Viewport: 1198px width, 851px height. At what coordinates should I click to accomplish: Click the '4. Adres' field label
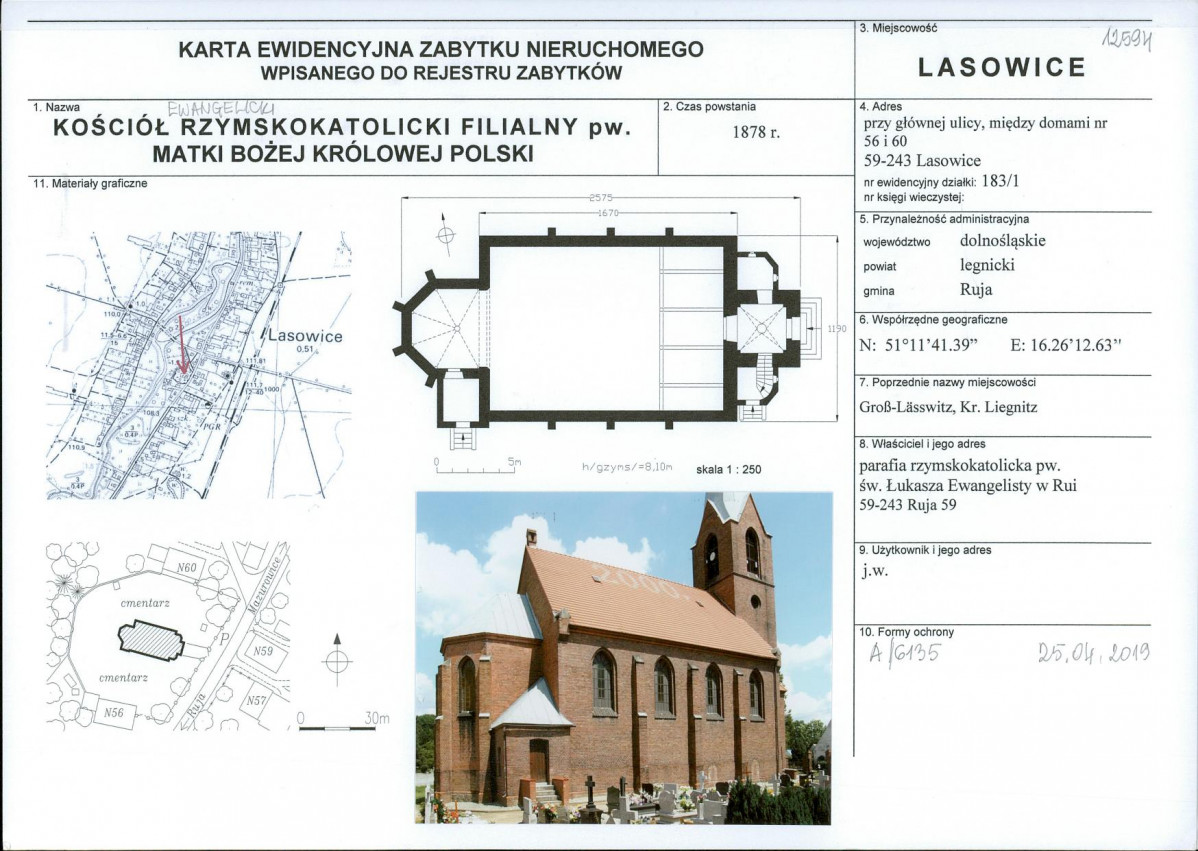[x=881, y=107]
